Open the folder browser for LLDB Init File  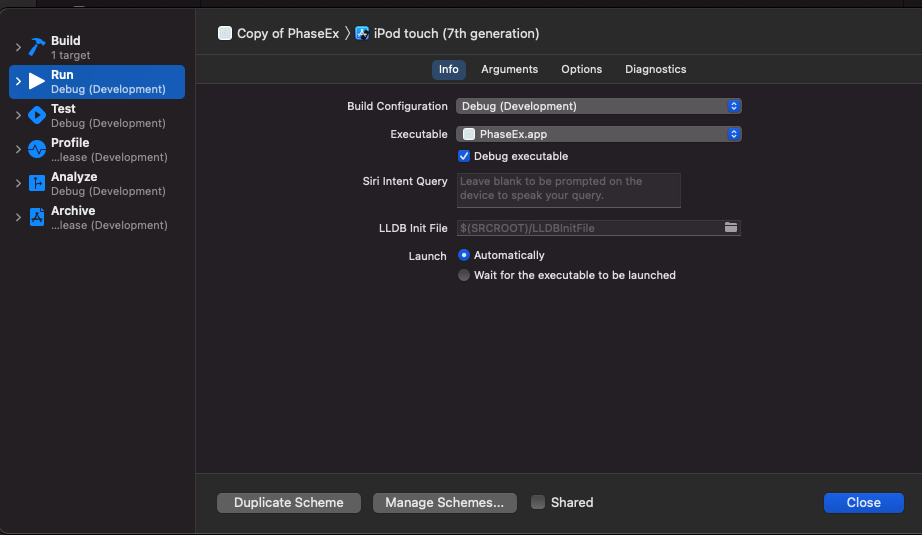(x=731, y=228)
